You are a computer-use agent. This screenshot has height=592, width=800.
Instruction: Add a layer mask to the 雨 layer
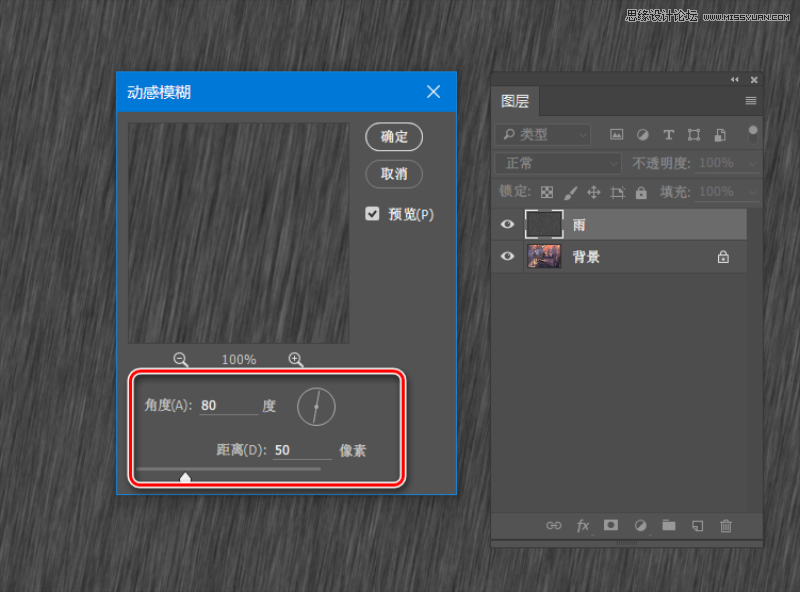[x=611, y=525]
